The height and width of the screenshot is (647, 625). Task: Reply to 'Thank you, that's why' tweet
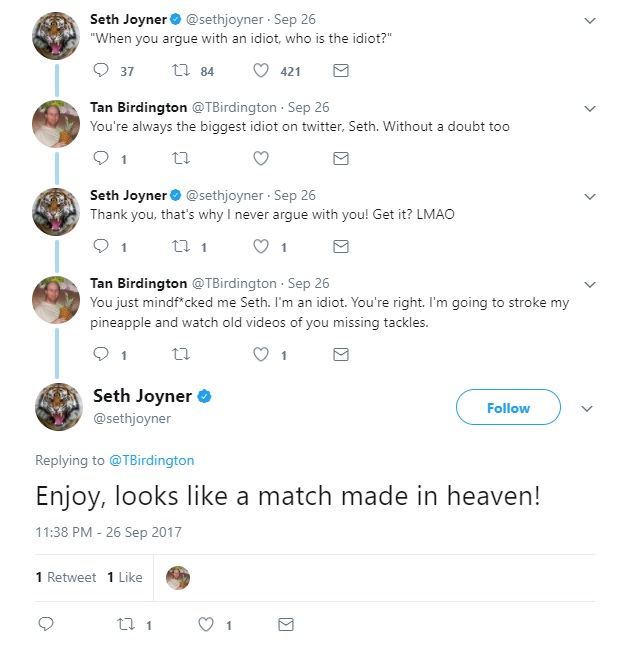(x=100, y=246)
